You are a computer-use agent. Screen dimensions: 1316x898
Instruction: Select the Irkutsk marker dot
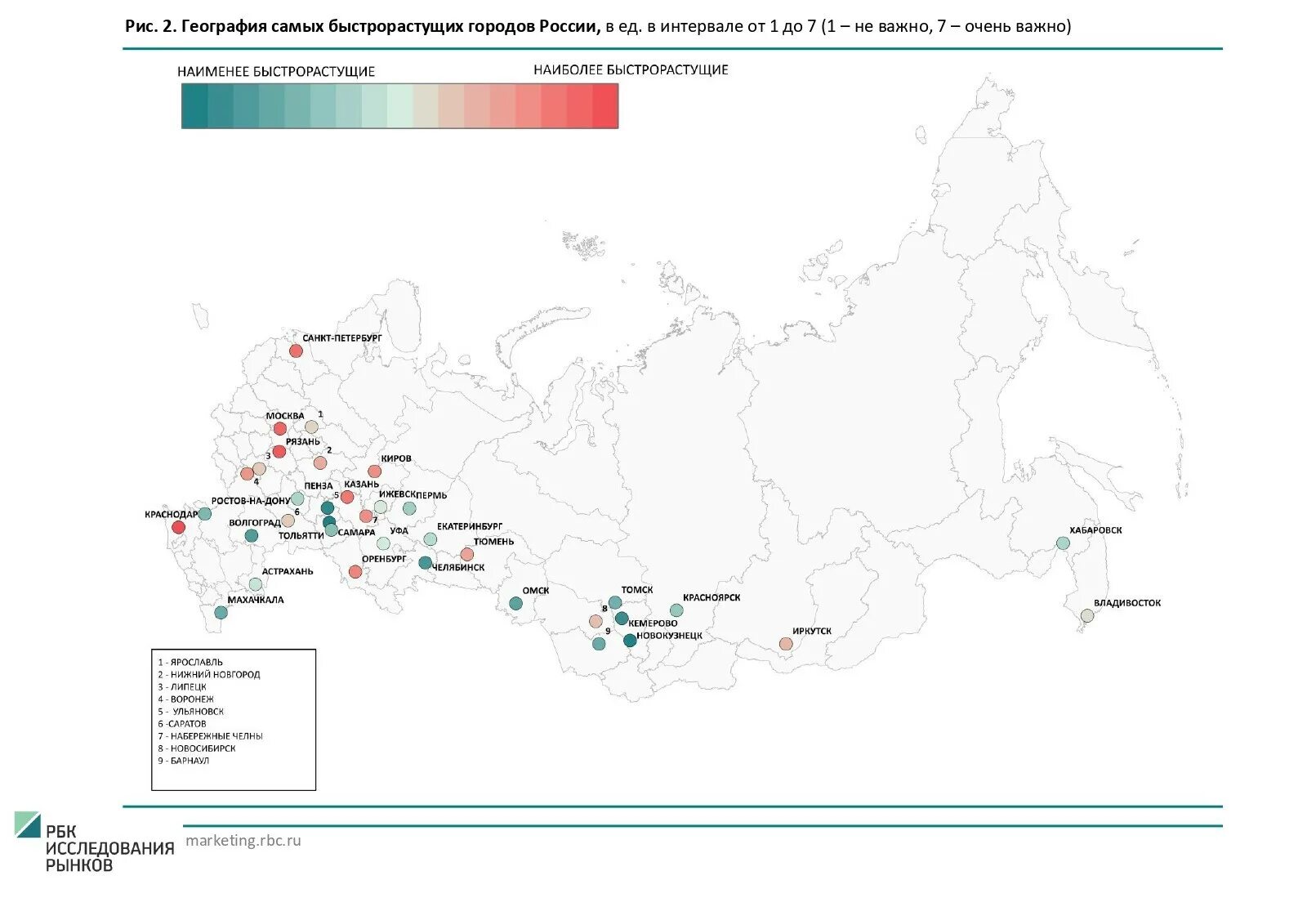(786, 644)
